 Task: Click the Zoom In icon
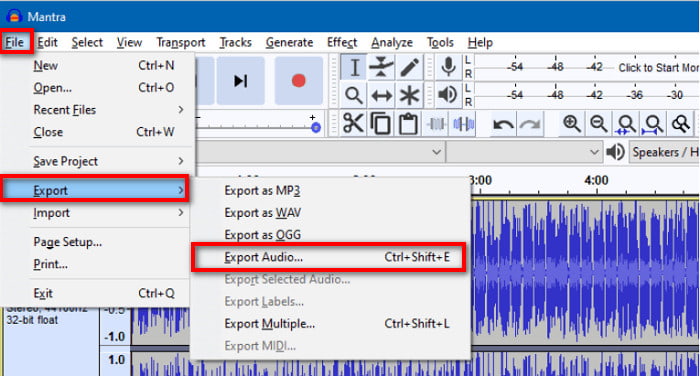[x=571, y=124]
